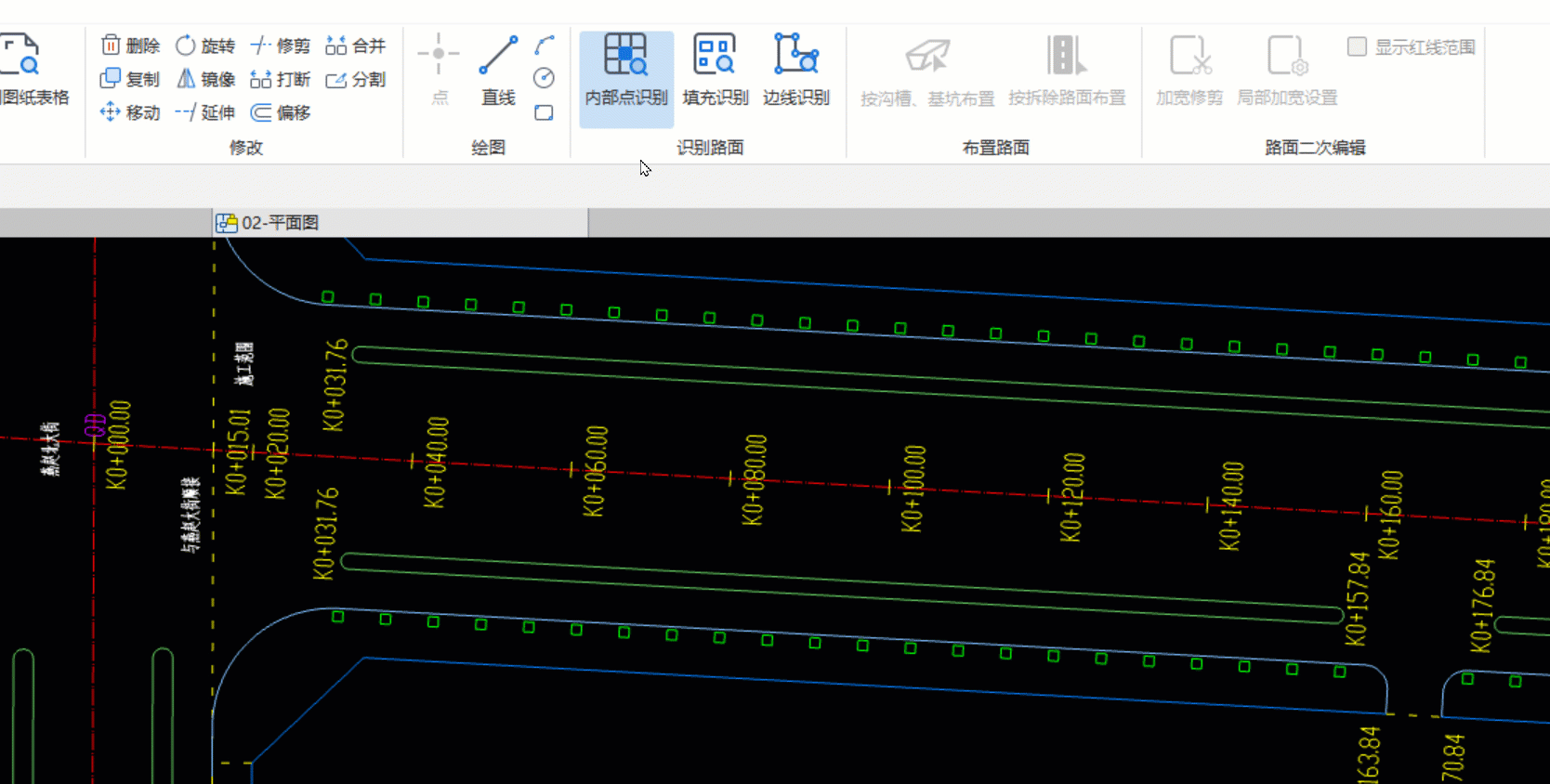This screenshot has width=1550, height=784.
Task: Click the 偏移 (offset) tool
Action: click(281, 112)
